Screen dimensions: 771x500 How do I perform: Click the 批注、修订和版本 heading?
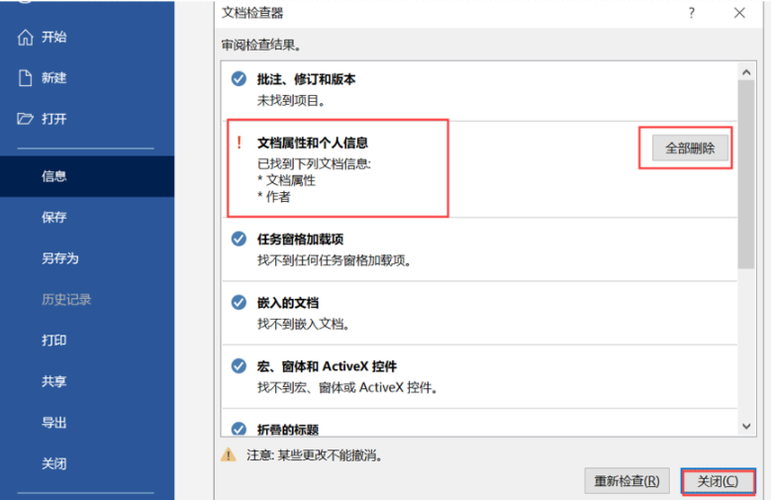point(306,79)
